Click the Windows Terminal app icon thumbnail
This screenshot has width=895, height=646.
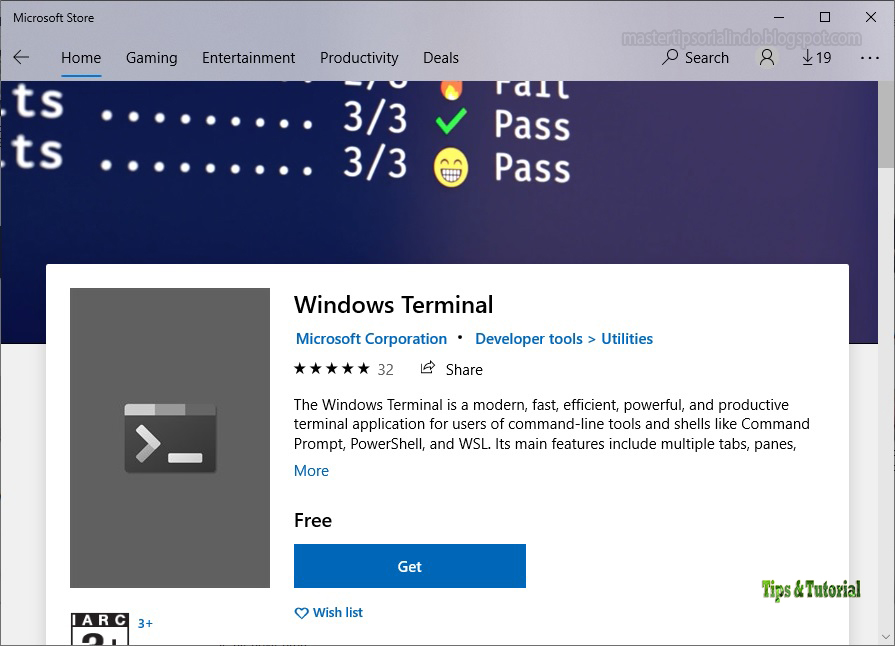point(169,437)
